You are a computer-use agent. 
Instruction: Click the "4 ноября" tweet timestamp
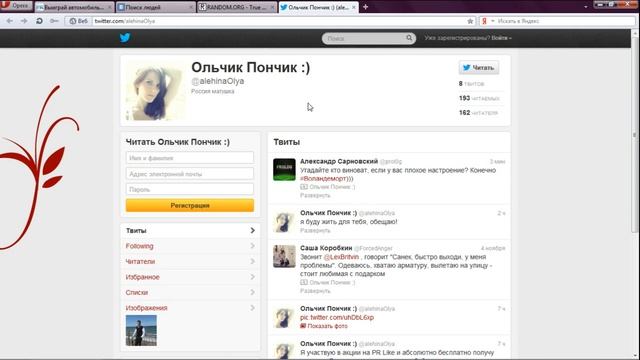point(493,248)
